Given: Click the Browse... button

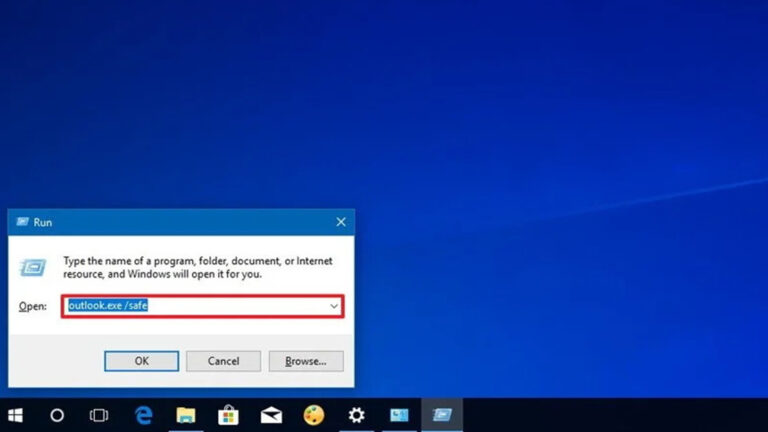Looking at the screenshot, I should tap(306, 361).
